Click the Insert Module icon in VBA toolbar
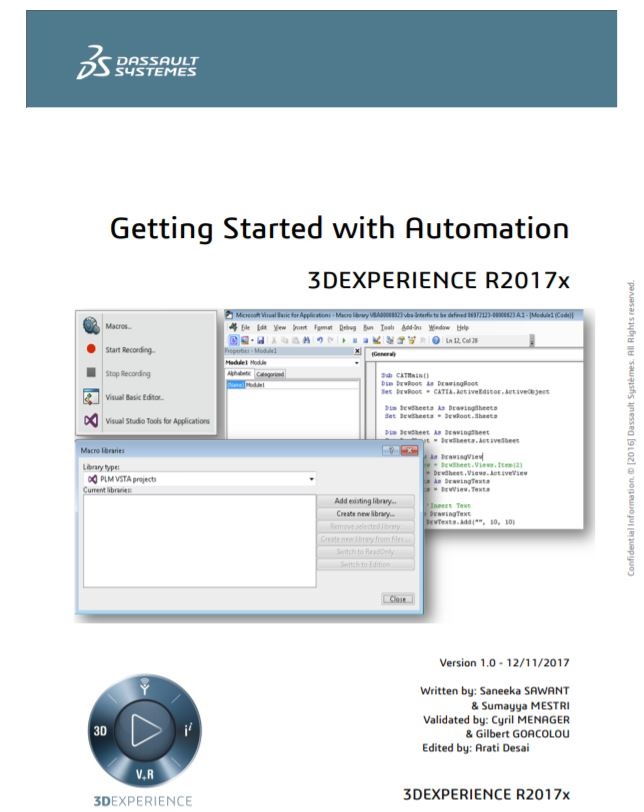The width and height of the screenshot is (644, 812). [x=244, y=340]
